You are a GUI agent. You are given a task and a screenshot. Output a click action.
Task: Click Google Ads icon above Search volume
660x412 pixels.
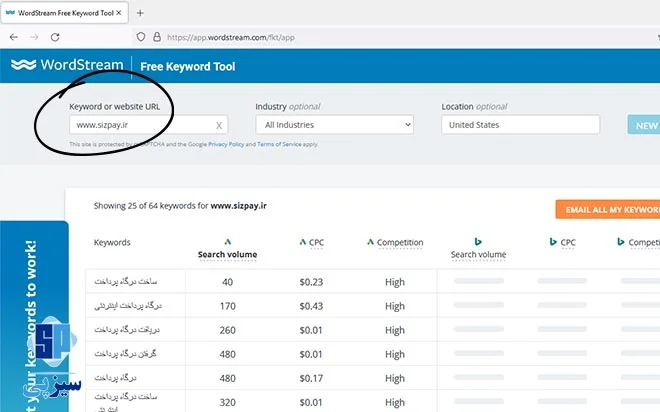click(228, 242)
